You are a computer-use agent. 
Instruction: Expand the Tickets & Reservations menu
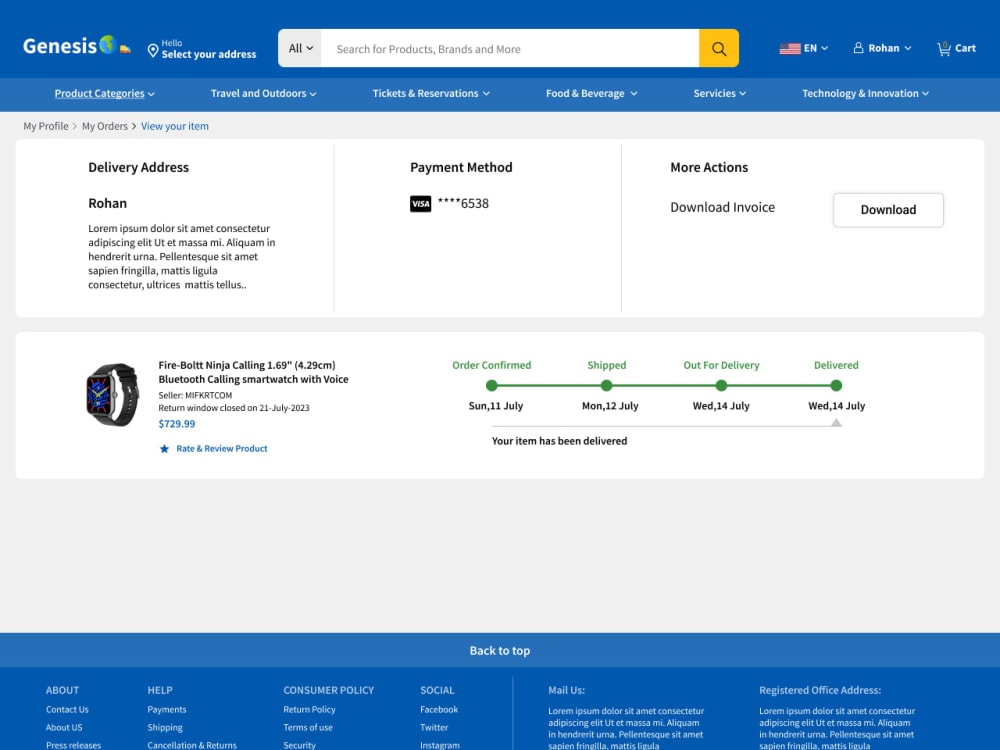coord(431,94)
